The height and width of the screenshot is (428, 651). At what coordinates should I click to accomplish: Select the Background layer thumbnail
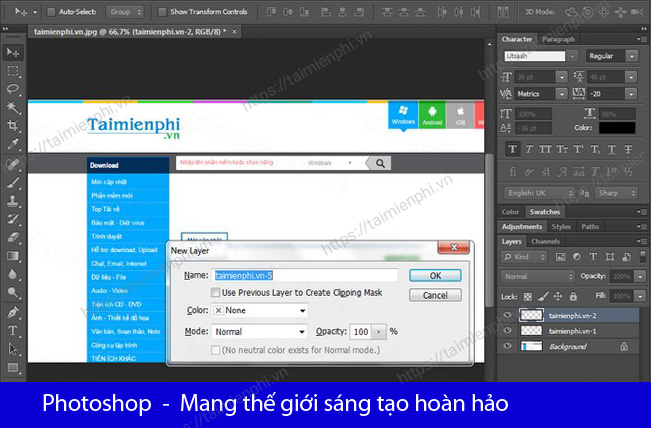(531, 346)
